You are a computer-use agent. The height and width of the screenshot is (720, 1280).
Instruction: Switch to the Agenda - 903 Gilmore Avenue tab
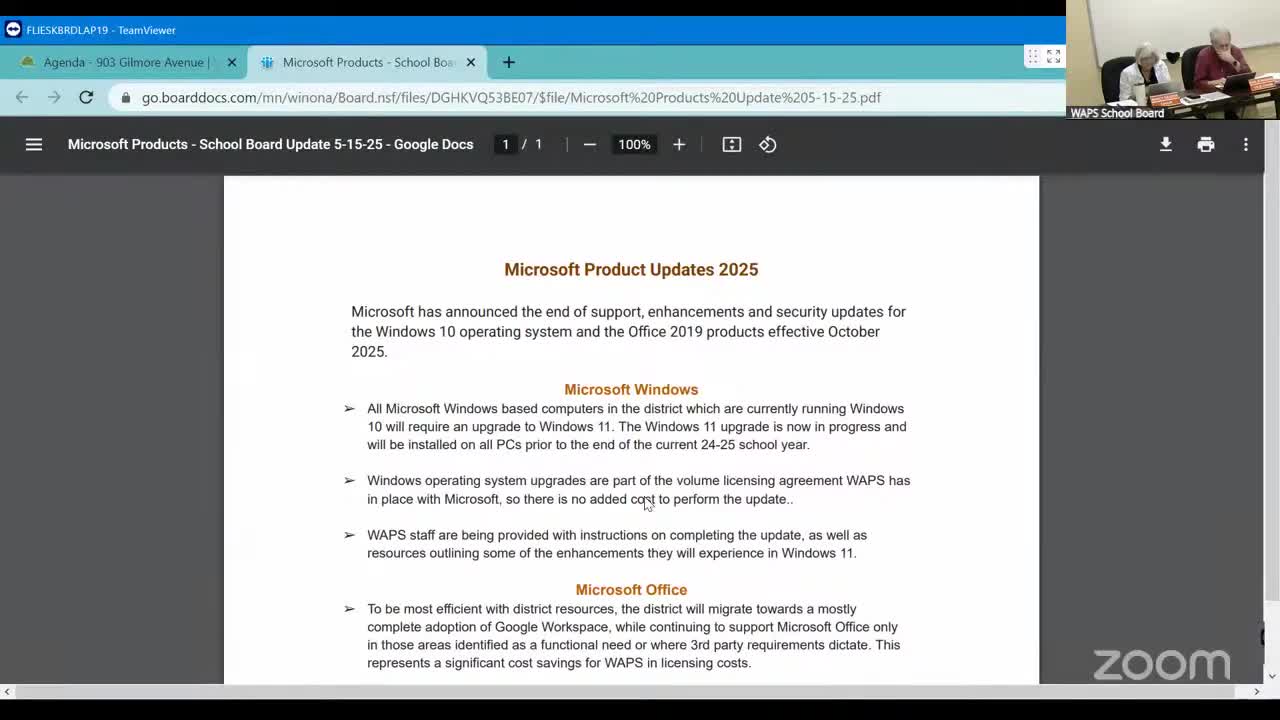(123, 62)
